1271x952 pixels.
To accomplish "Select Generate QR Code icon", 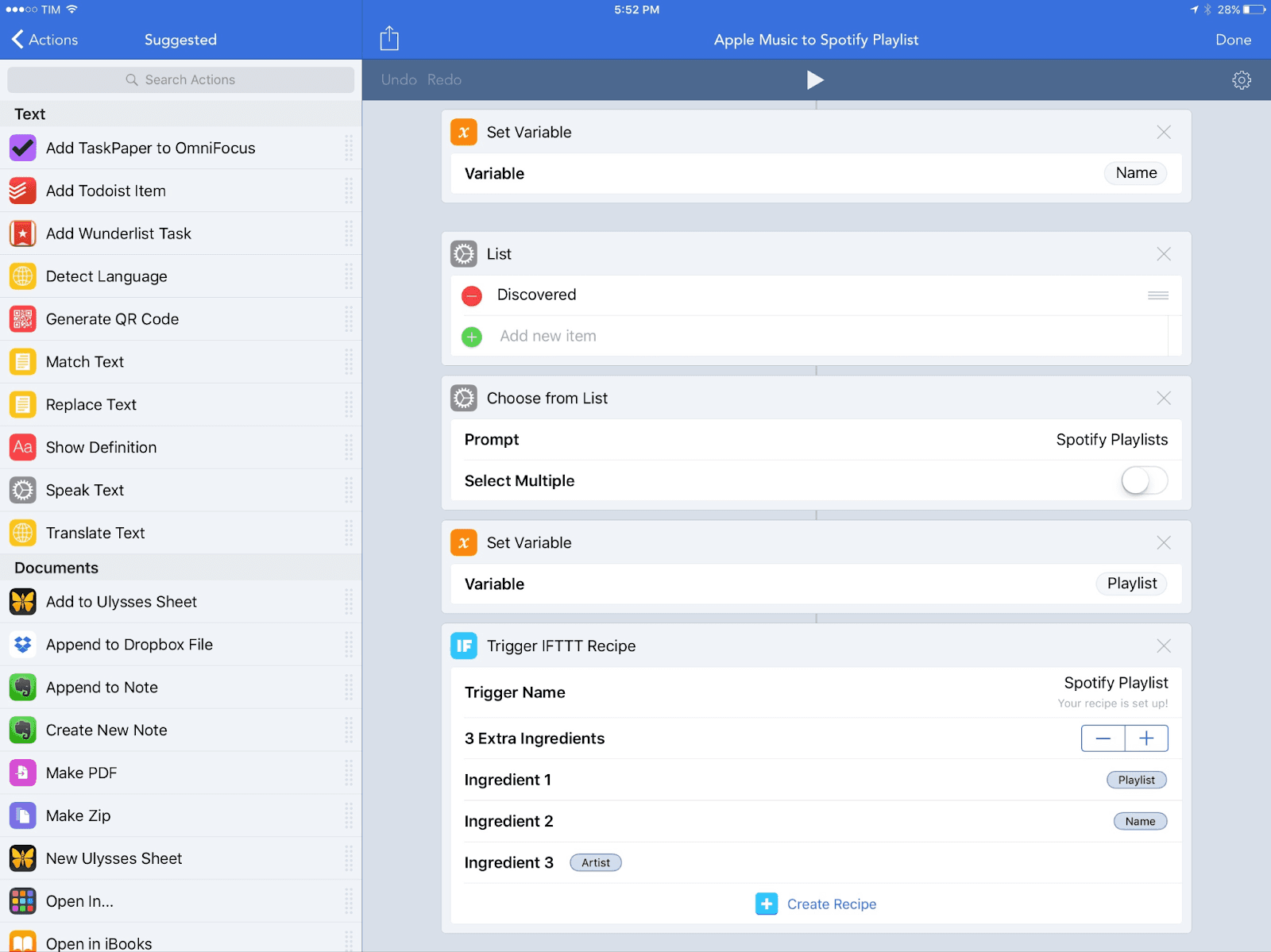I will tap(23, 319).
